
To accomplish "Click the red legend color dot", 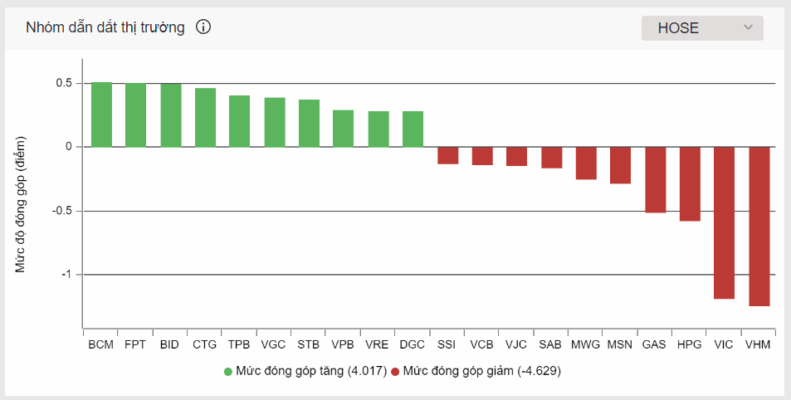I will (x=395, y=371).
